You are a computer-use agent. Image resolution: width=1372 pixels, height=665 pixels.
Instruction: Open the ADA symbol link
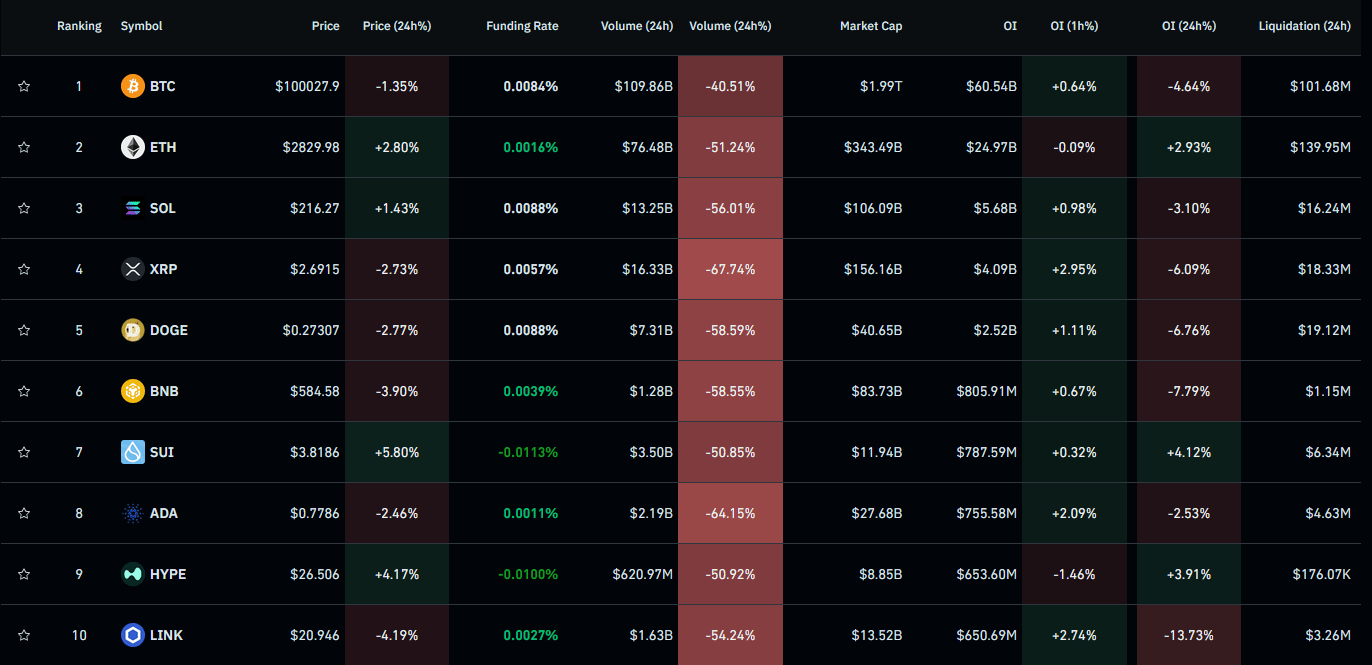coord(164,514)
